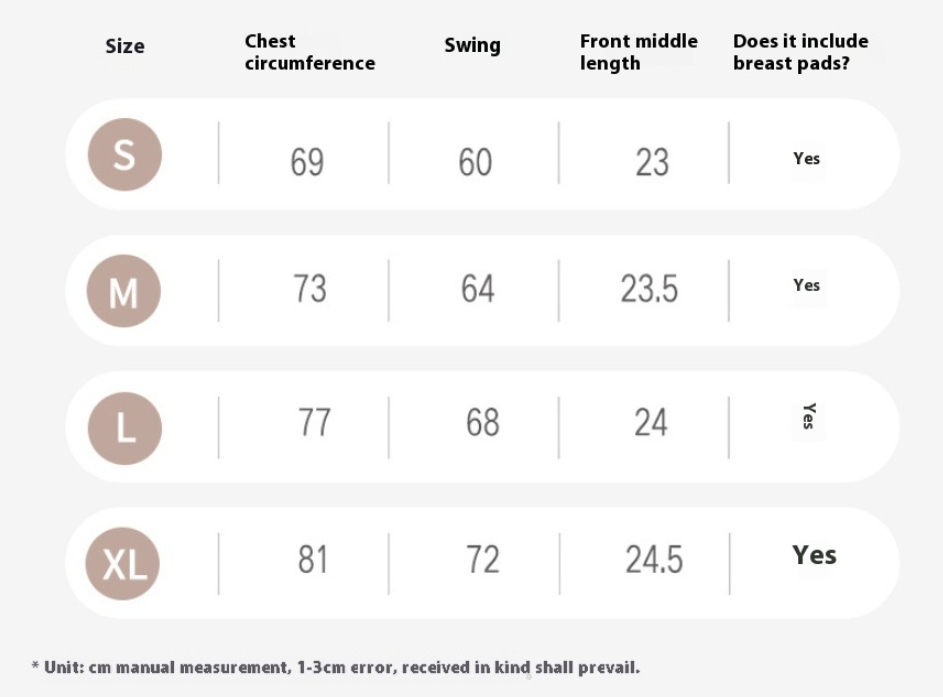Click swing value 64 for size M
The width and height of the screenshot is (943, 697).
[478, 288]
